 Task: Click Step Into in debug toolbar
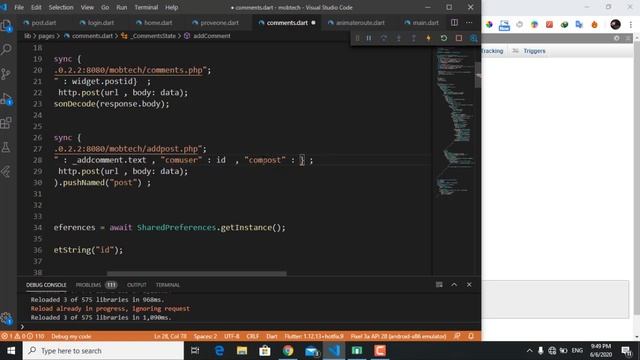click(x=399, y=38)
